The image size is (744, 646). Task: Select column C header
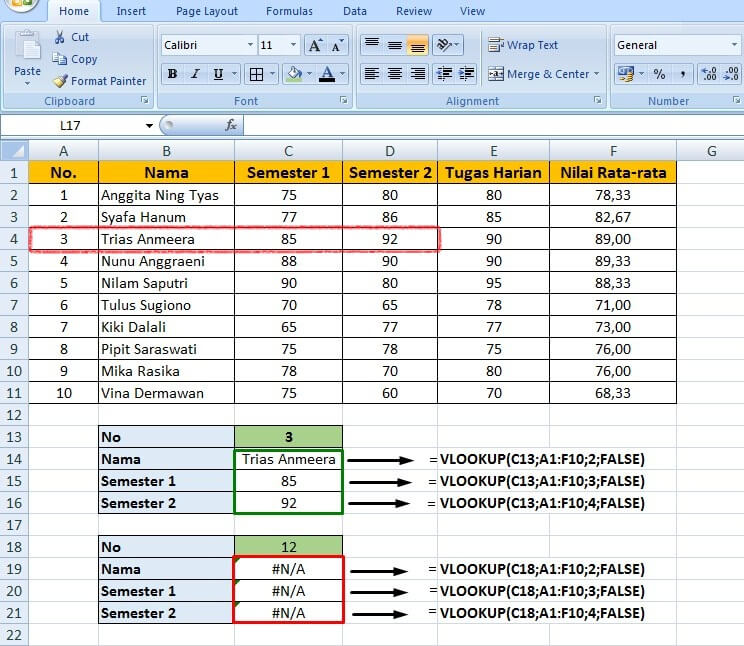pyautogui.click(x=288, y=151)
